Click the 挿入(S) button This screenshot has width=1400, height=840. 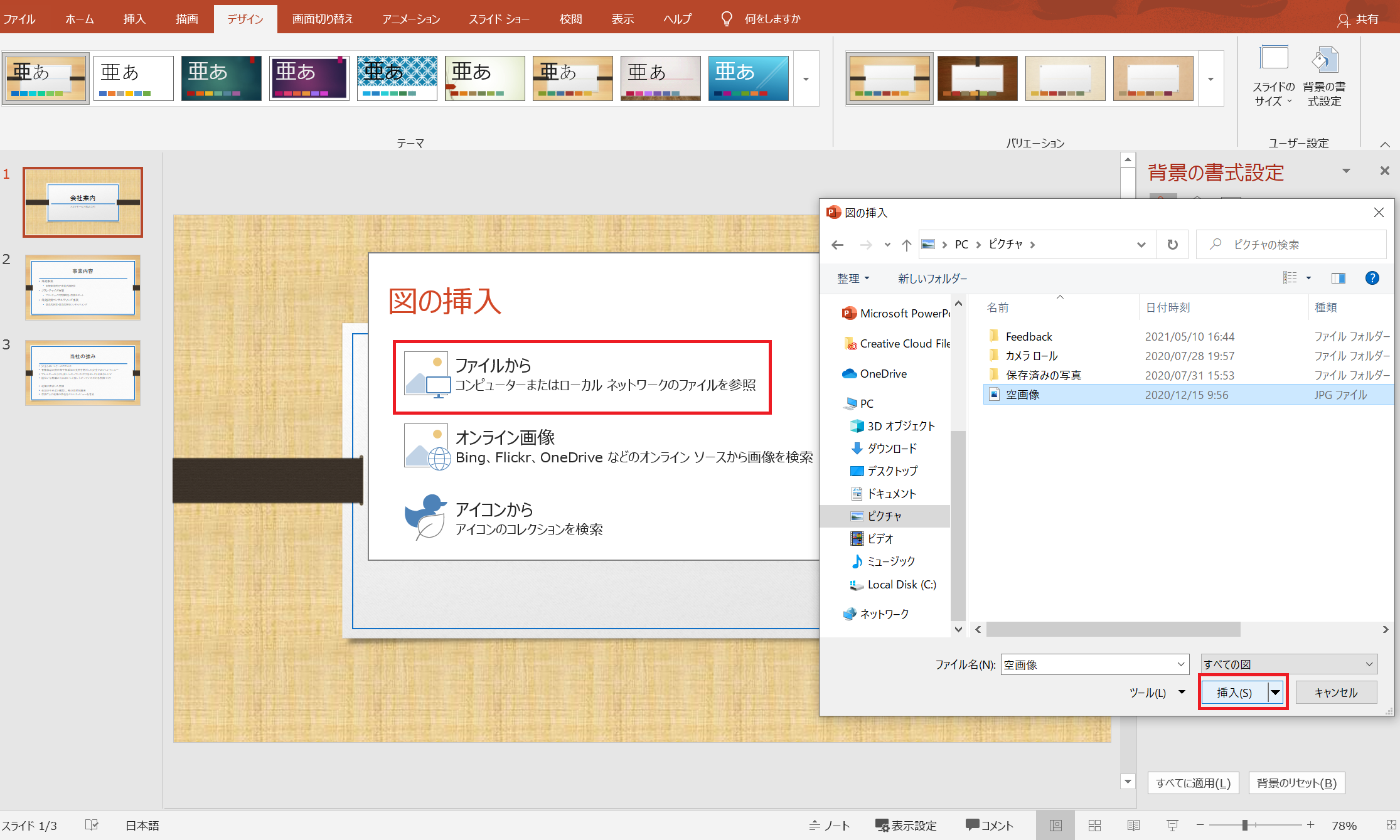[x=1234, y=693]
